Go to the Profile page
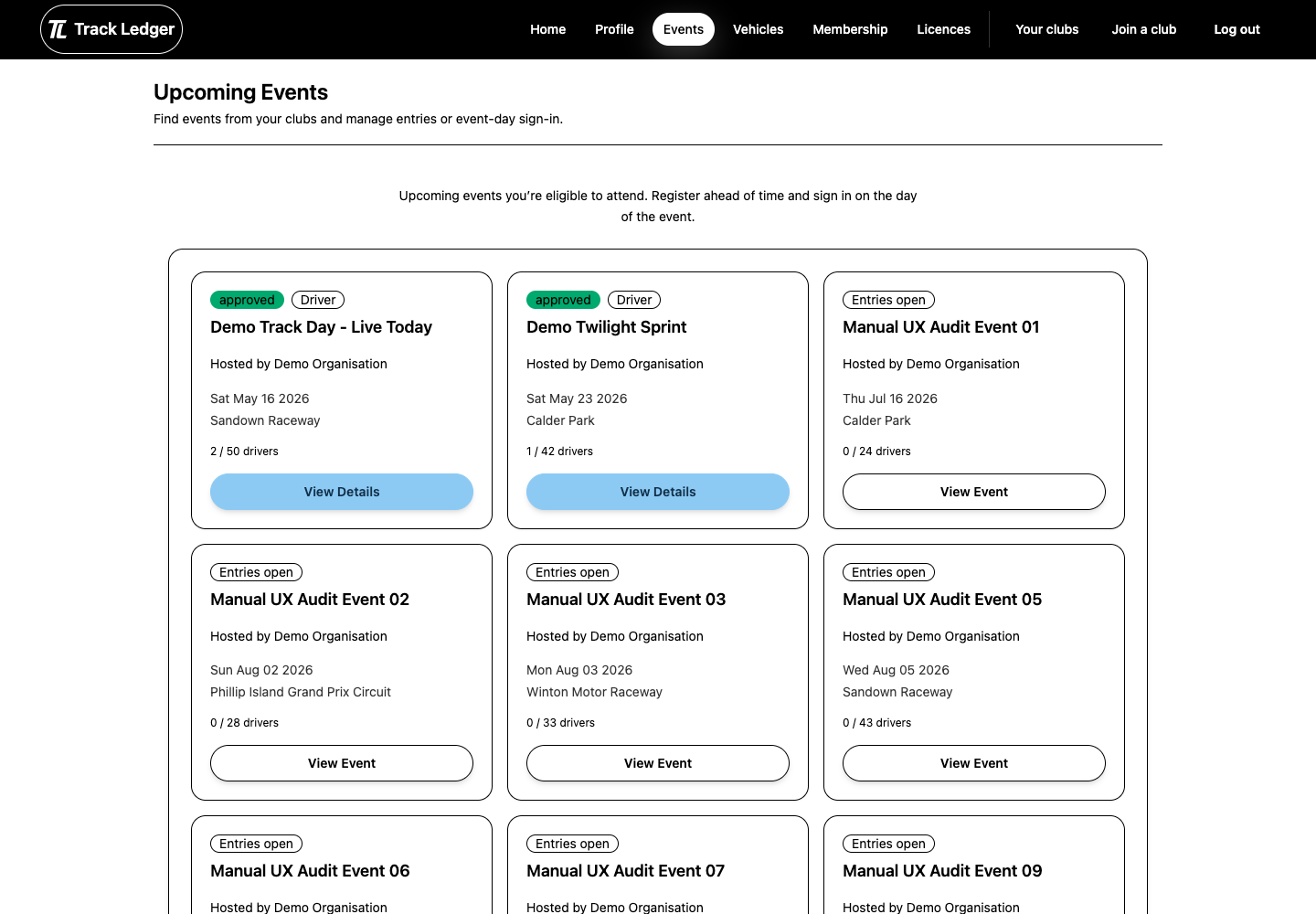This screenshot has height=914, width=1316. (x=614, y=29)
